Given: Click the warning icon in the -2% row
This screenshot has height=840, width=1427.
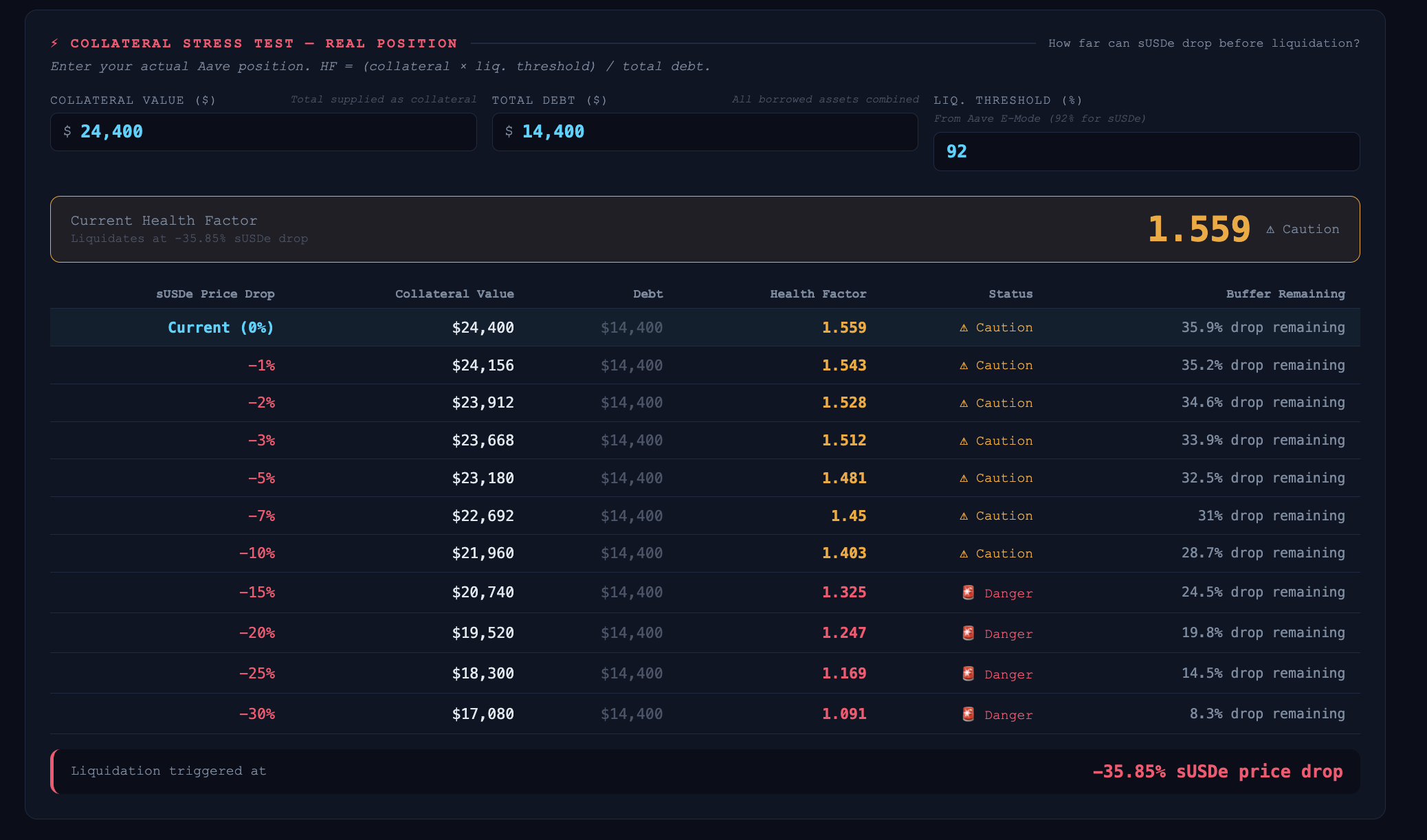Looking at the screenshot, I should 964,404.
